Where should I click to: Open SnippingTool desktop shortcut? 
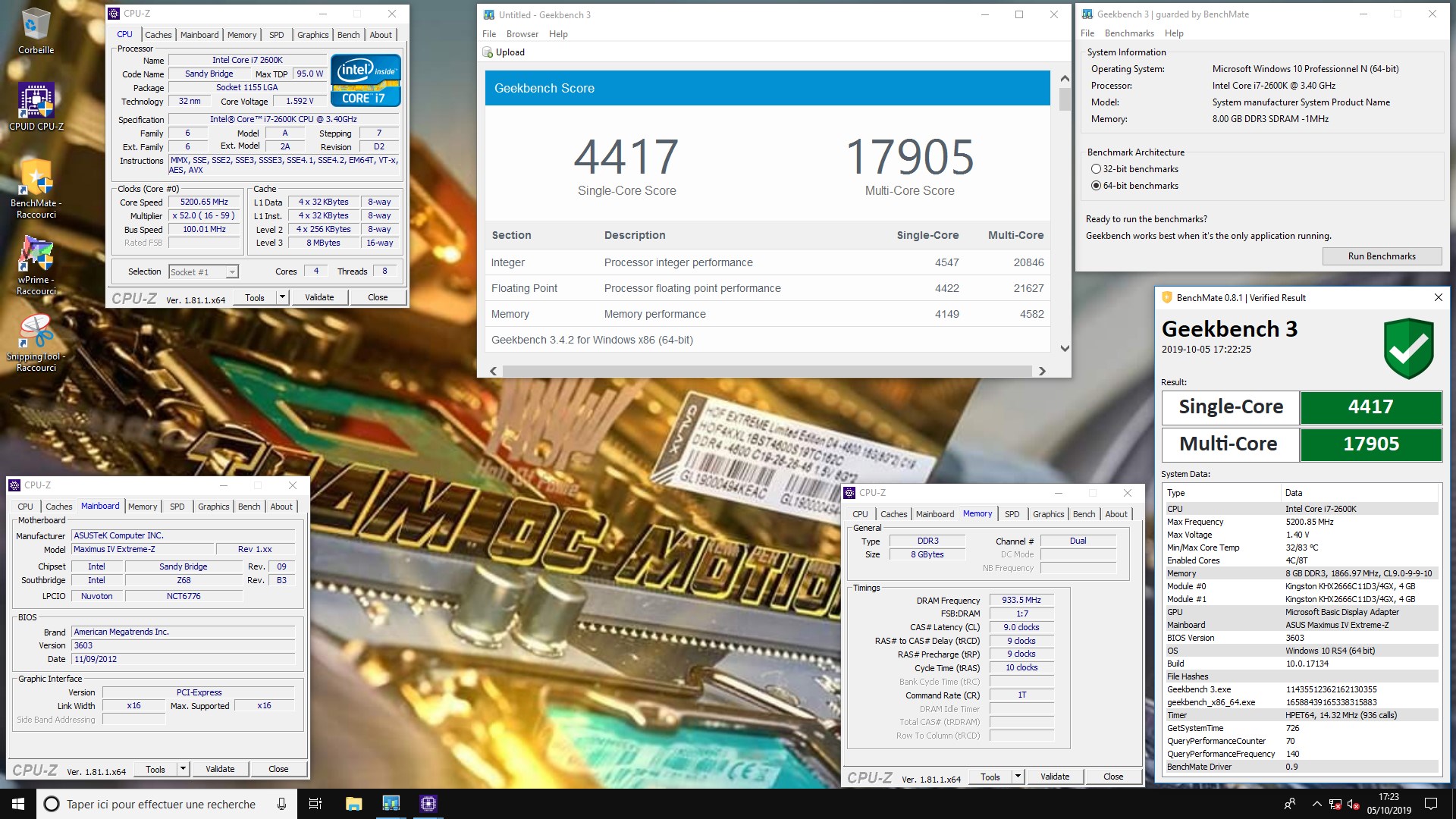coord(36,343)
